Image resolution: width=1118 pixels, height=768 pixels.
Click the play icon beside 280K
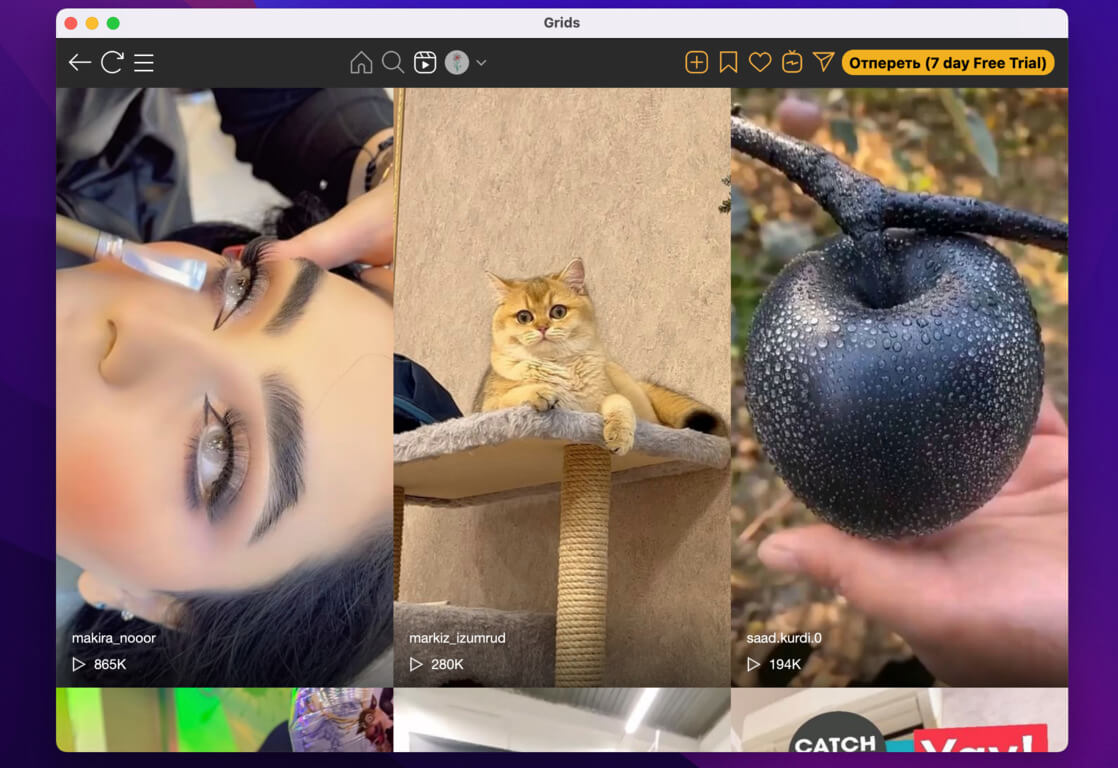coord(416,664)
